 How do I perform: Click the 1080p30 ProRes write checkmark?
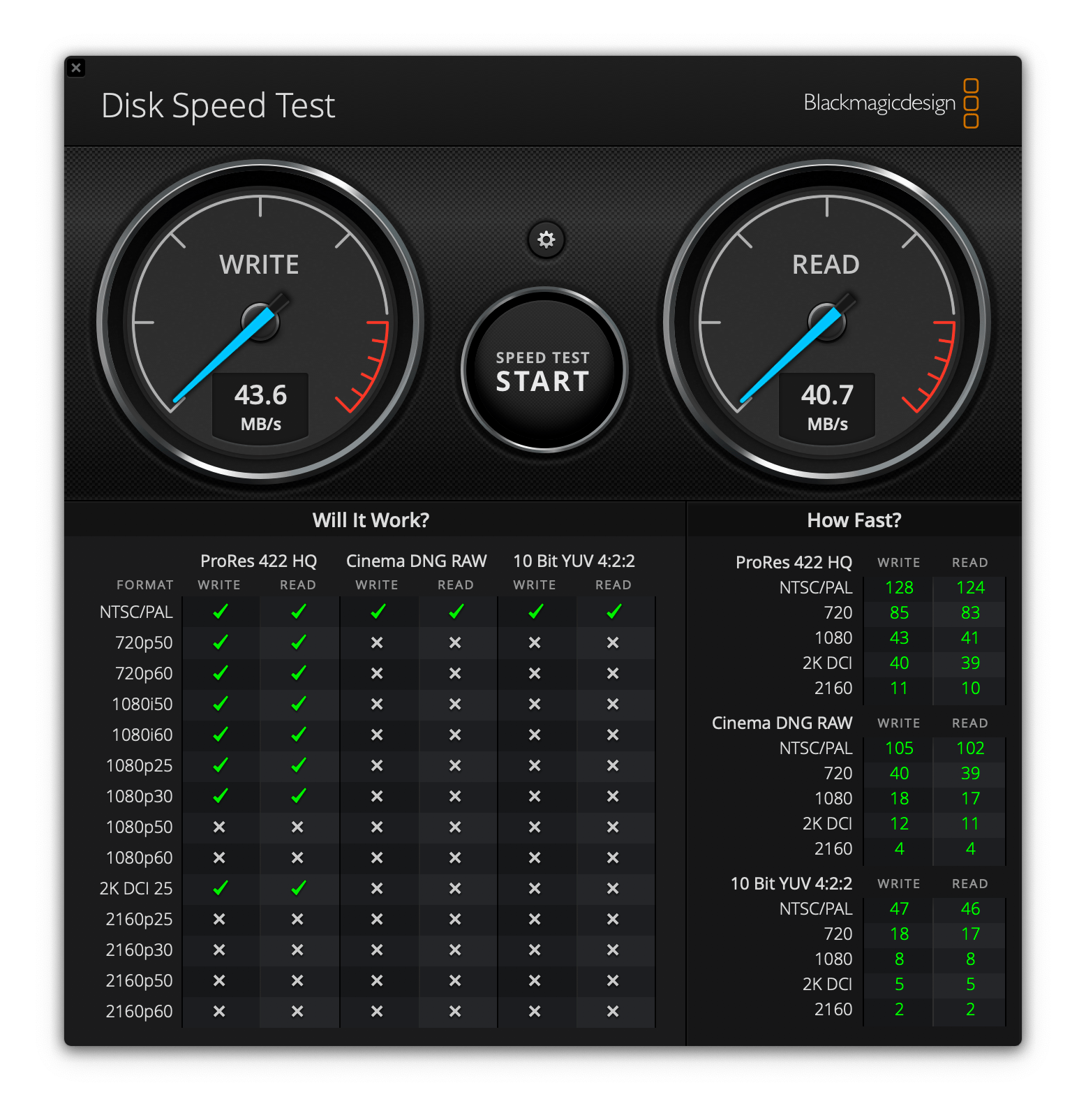[220, 796]
